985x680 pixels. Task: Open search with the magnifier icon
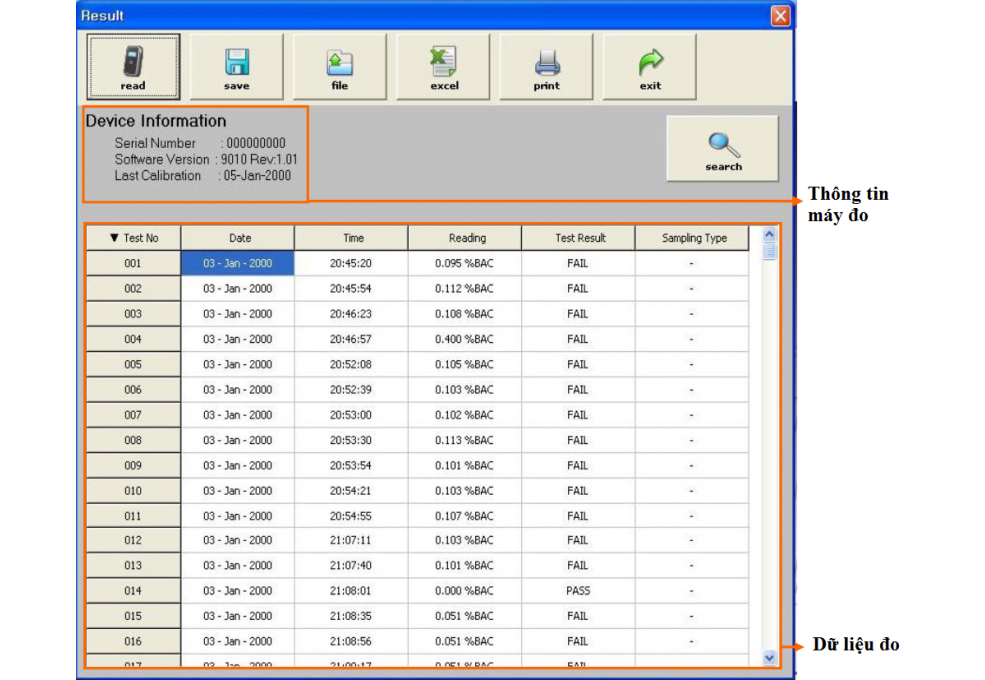click(x=722, y=149)
